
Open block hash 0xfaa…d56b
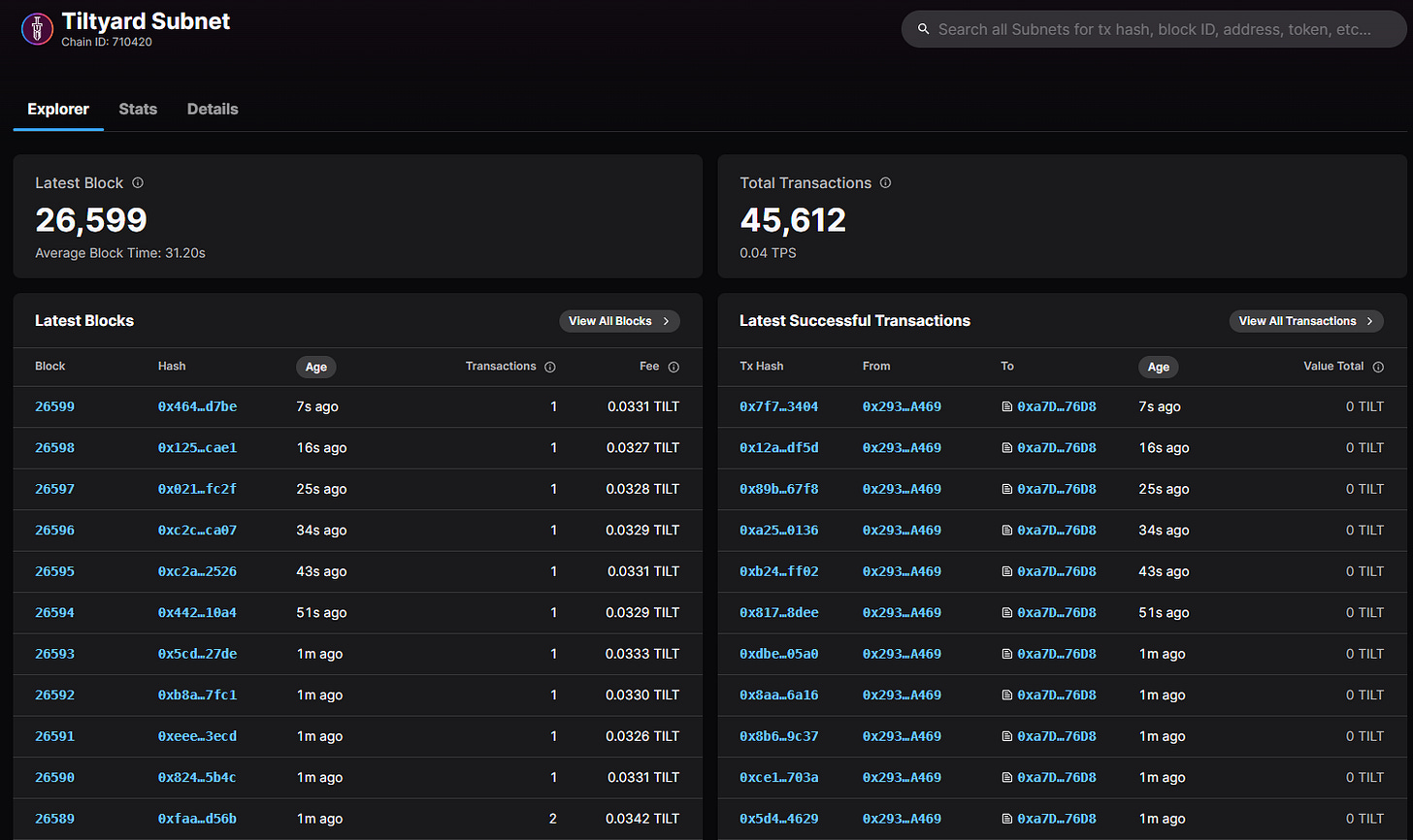197,819
